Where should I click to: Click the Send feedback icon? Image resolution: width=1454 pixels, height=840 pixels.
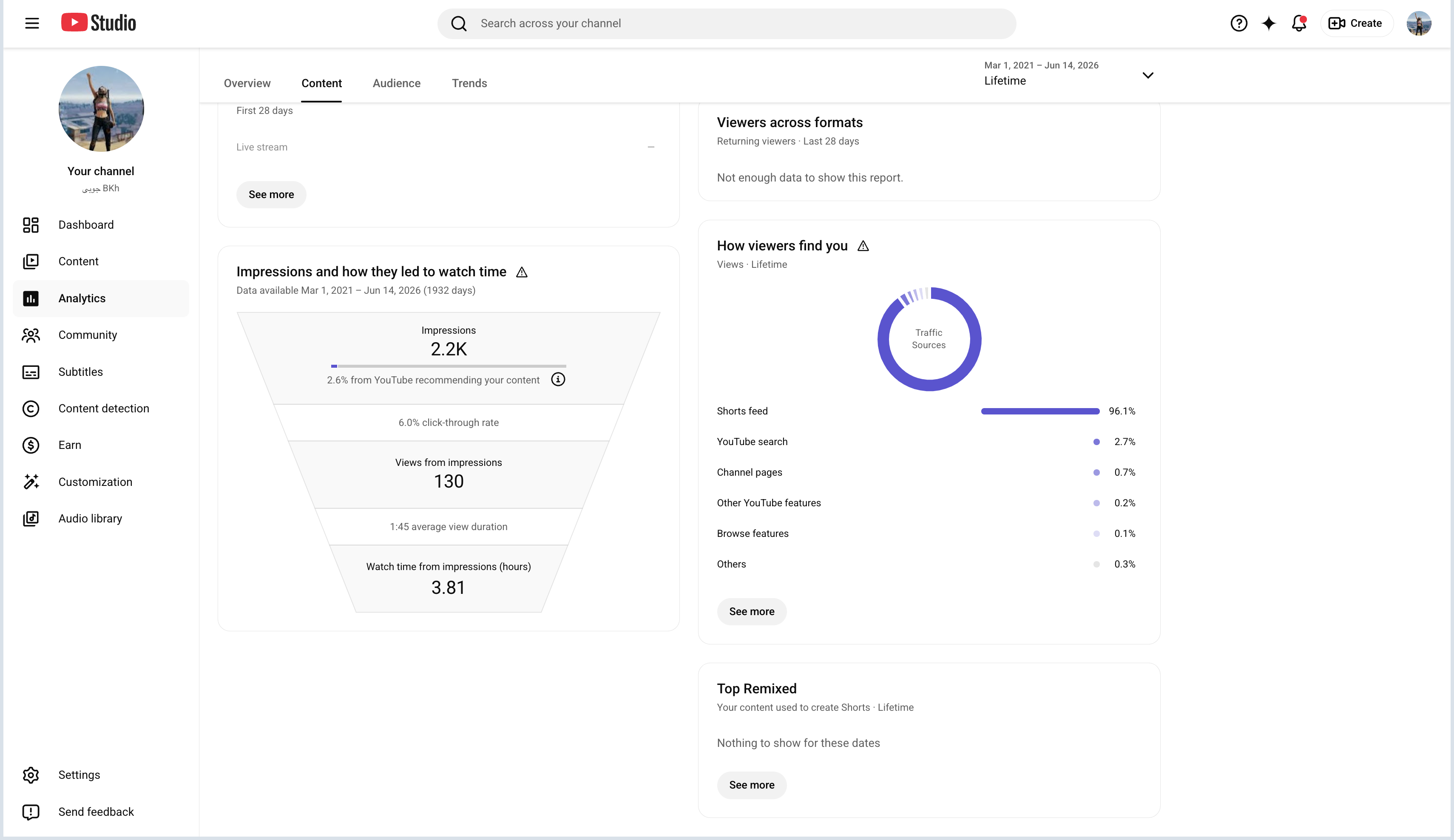pyautogui.click(x=31, y=812)
